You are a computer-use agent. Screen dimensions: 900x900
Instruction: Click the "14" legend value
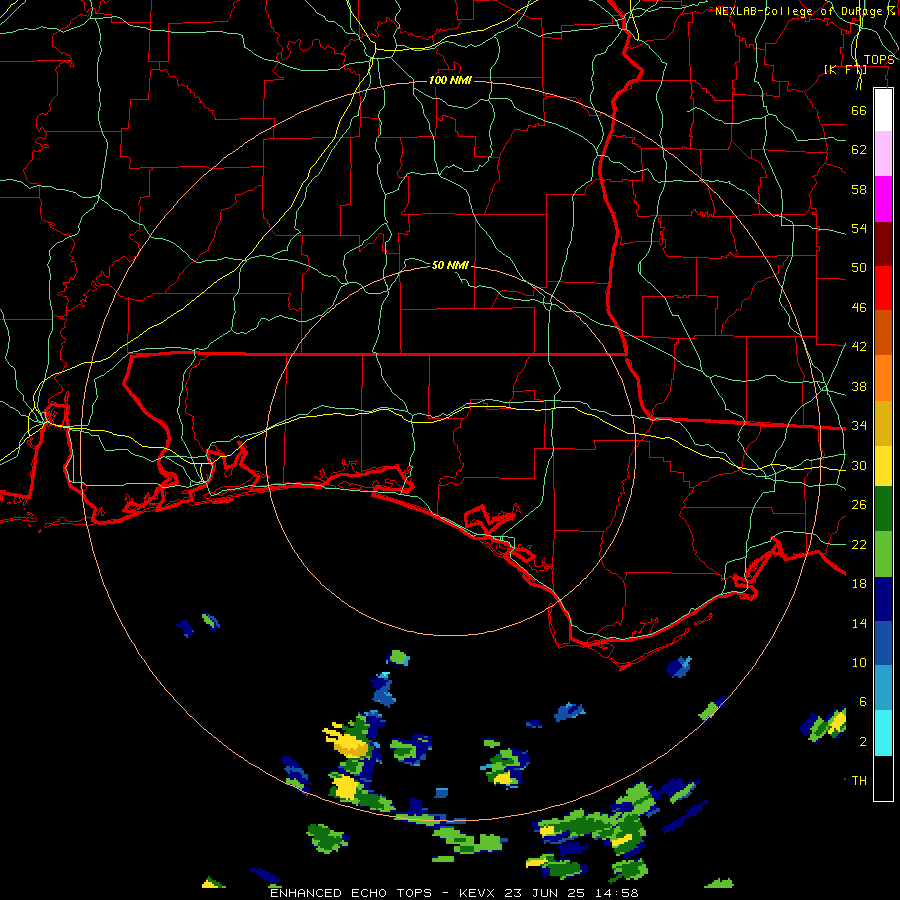[x=859, y=623]
